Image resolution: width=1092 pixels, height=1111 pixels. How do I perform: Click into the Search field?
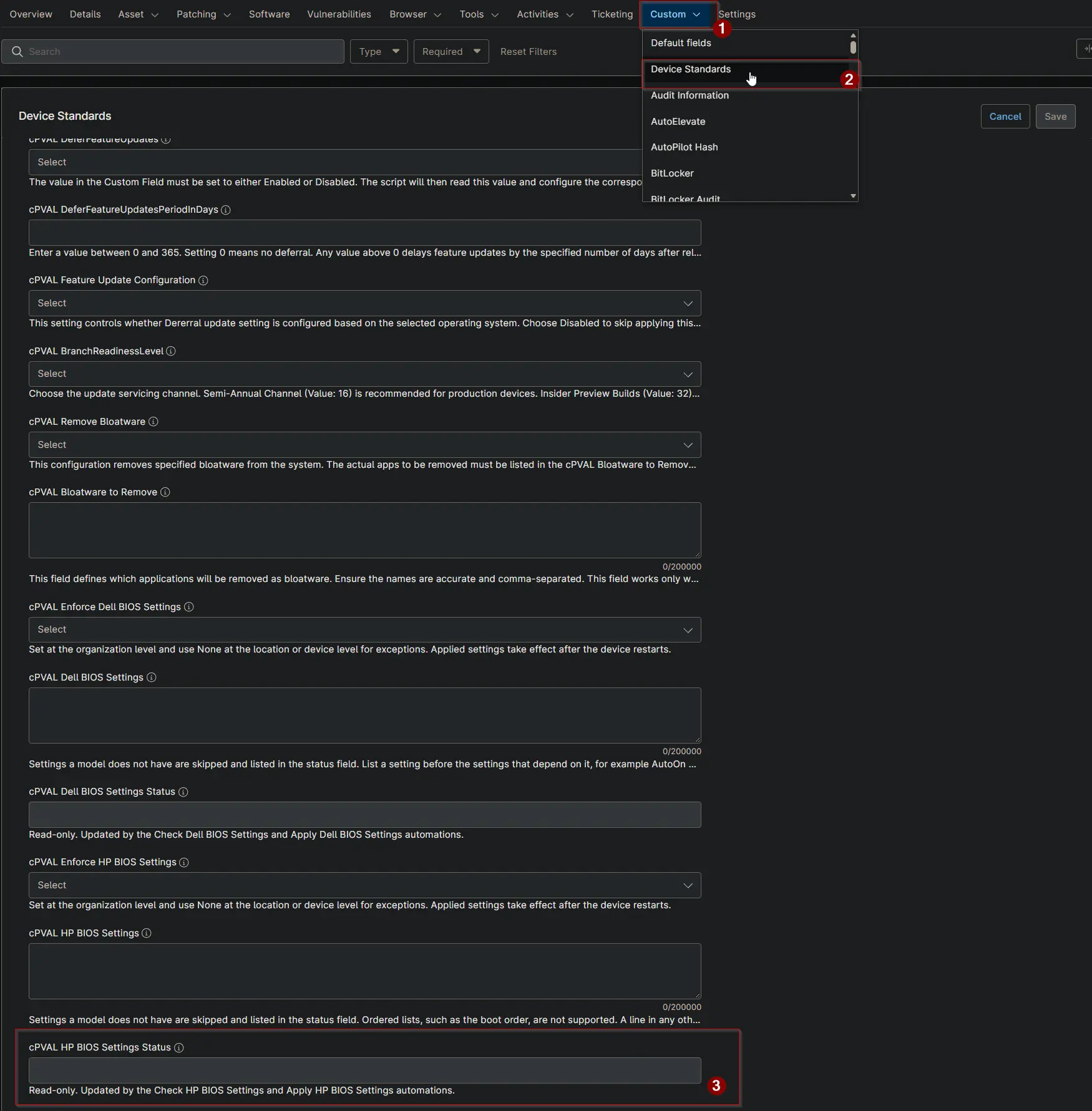tap(173, 52)
